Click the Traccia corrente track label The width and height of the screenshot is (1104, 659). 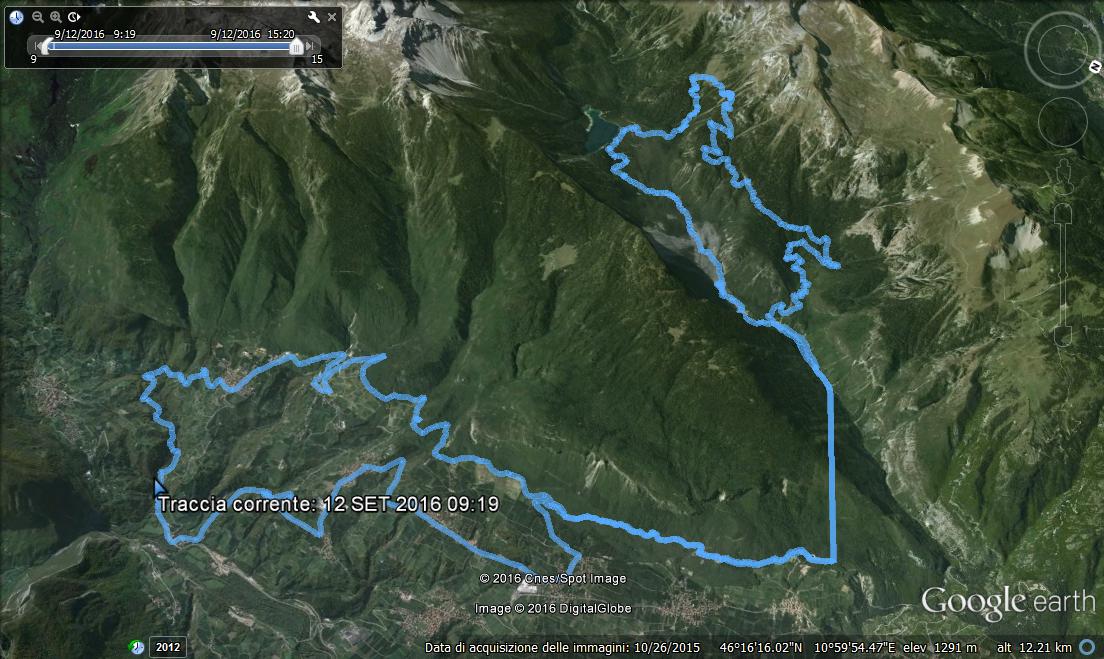point(328,504)
